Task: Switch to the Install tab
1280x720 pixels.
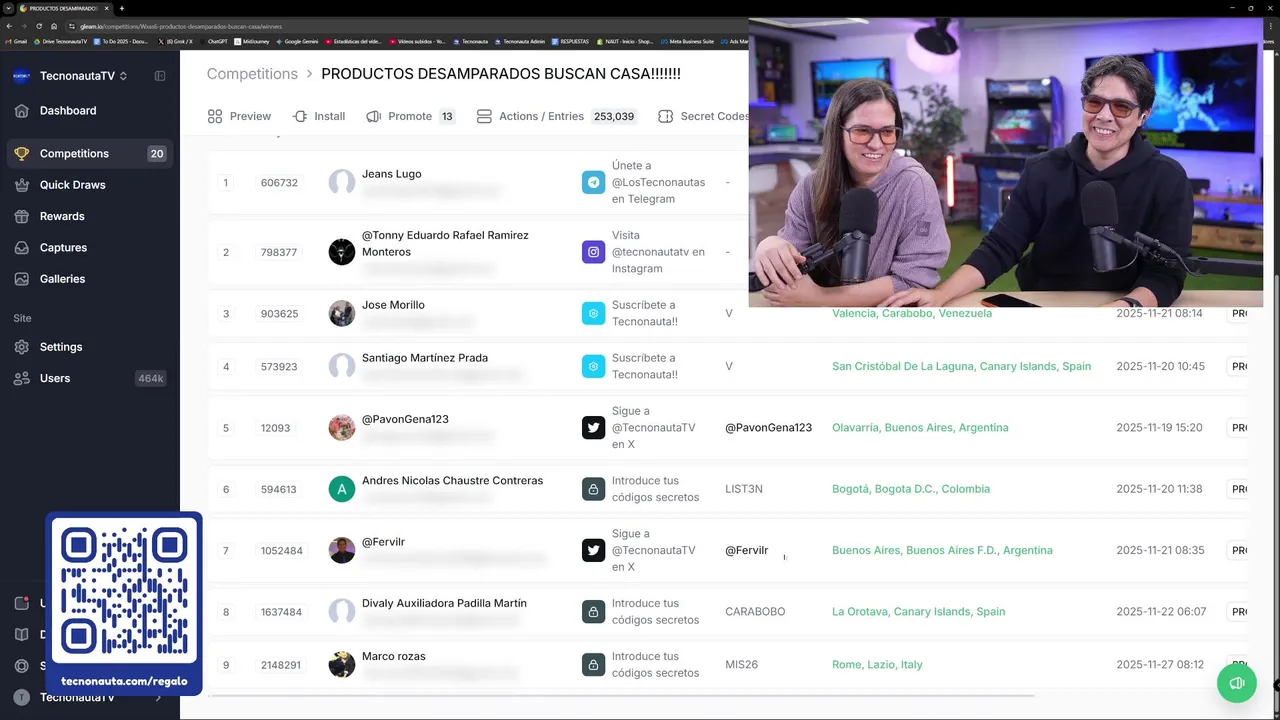Action: click(319, 116)
